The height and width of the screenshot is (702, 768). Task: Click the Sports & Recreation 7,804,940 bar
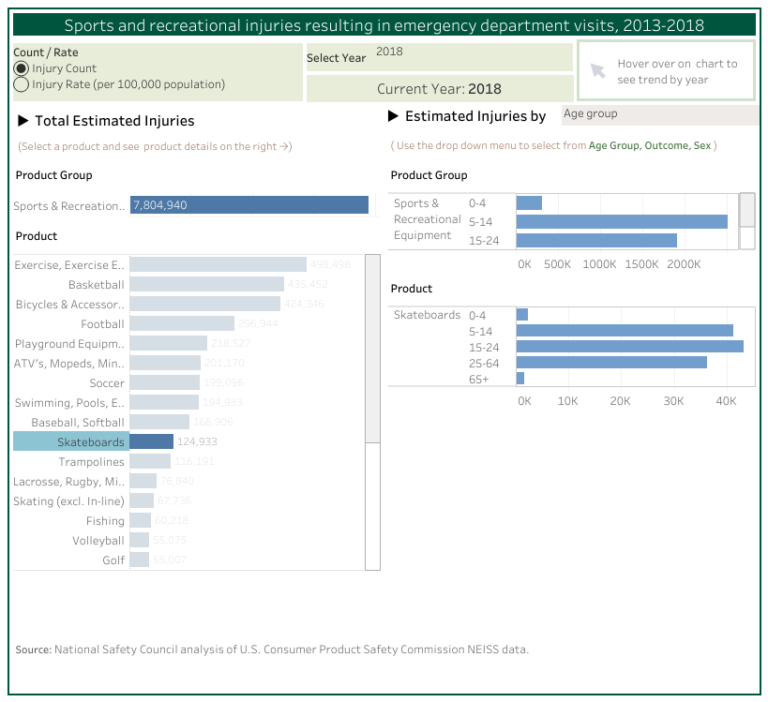pyautogui.click(x=249, y=205)
